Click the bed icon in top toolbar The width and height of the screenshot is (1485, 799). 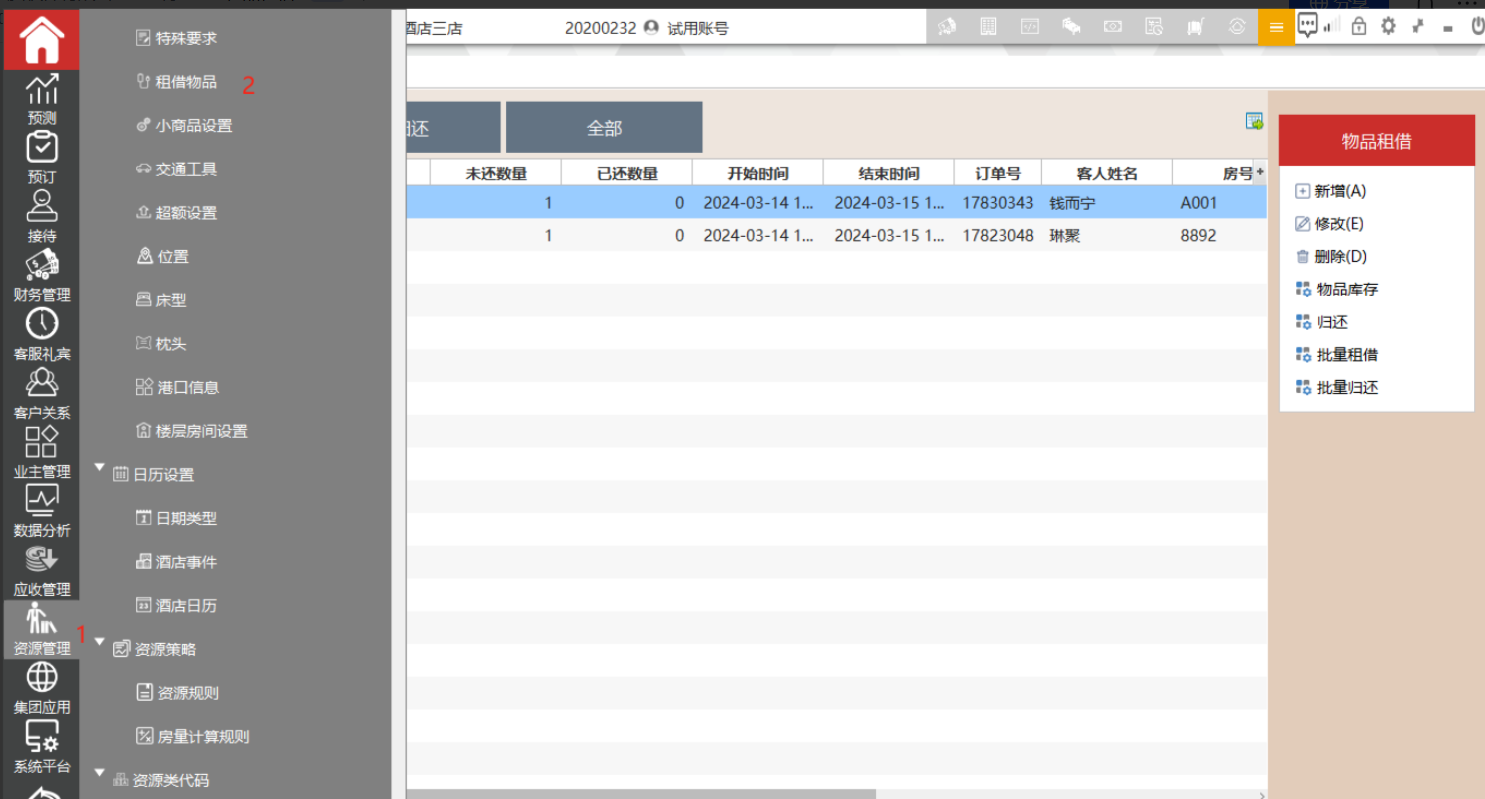click(1071, 27)
